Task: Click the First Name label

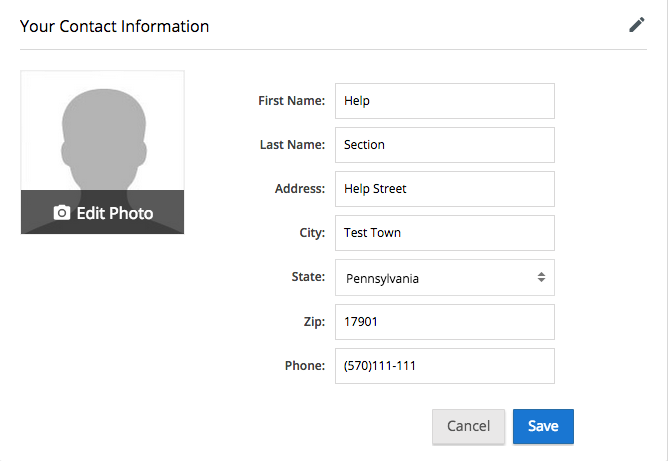Action: click(x=291, y=101)
